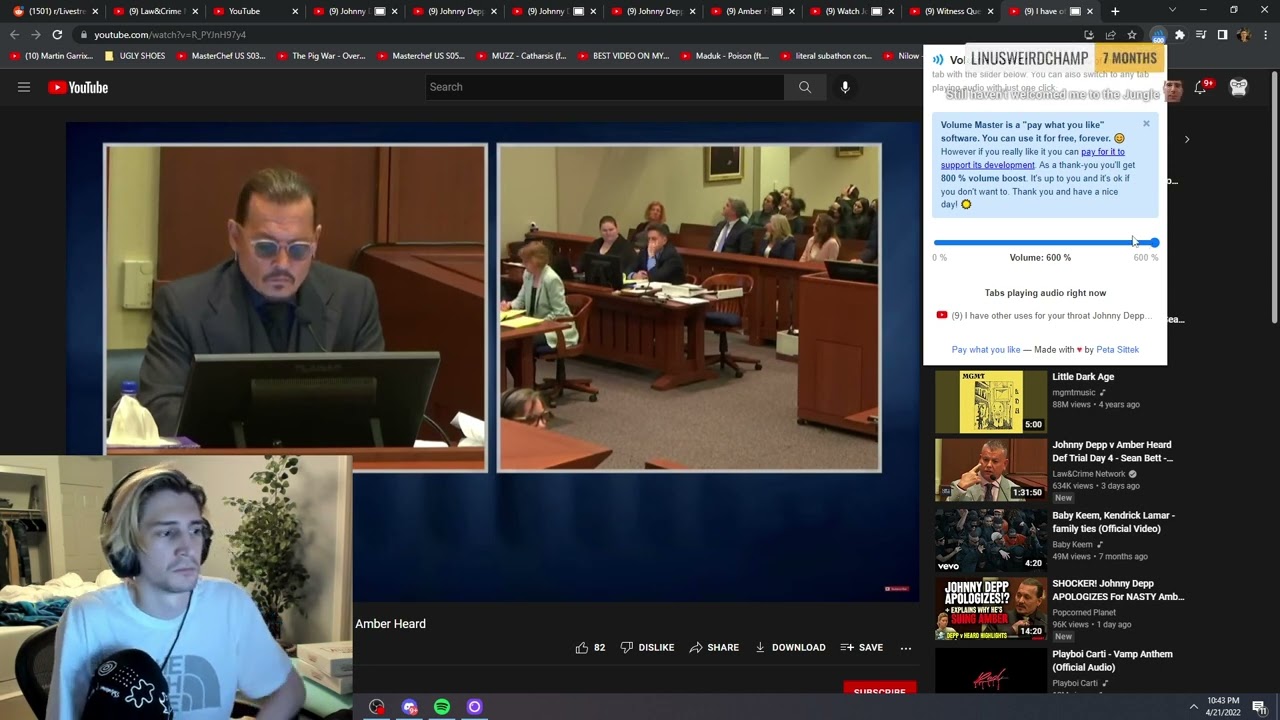This screenshot has width=1280, height=720.
Task: Open OBS icon in taskbar
Action: 377,707
